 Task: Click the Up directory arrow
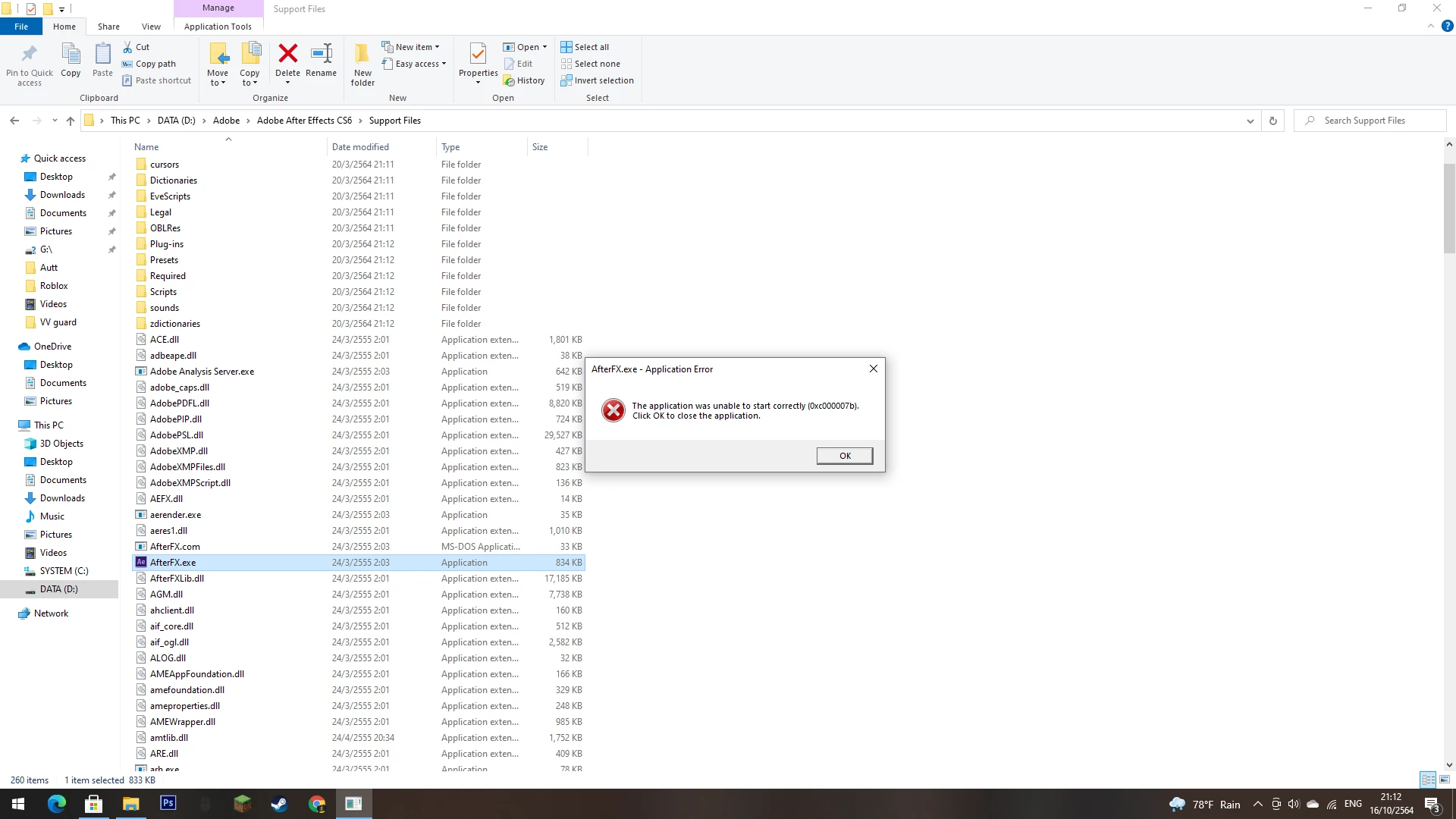(x=71, y=121)
